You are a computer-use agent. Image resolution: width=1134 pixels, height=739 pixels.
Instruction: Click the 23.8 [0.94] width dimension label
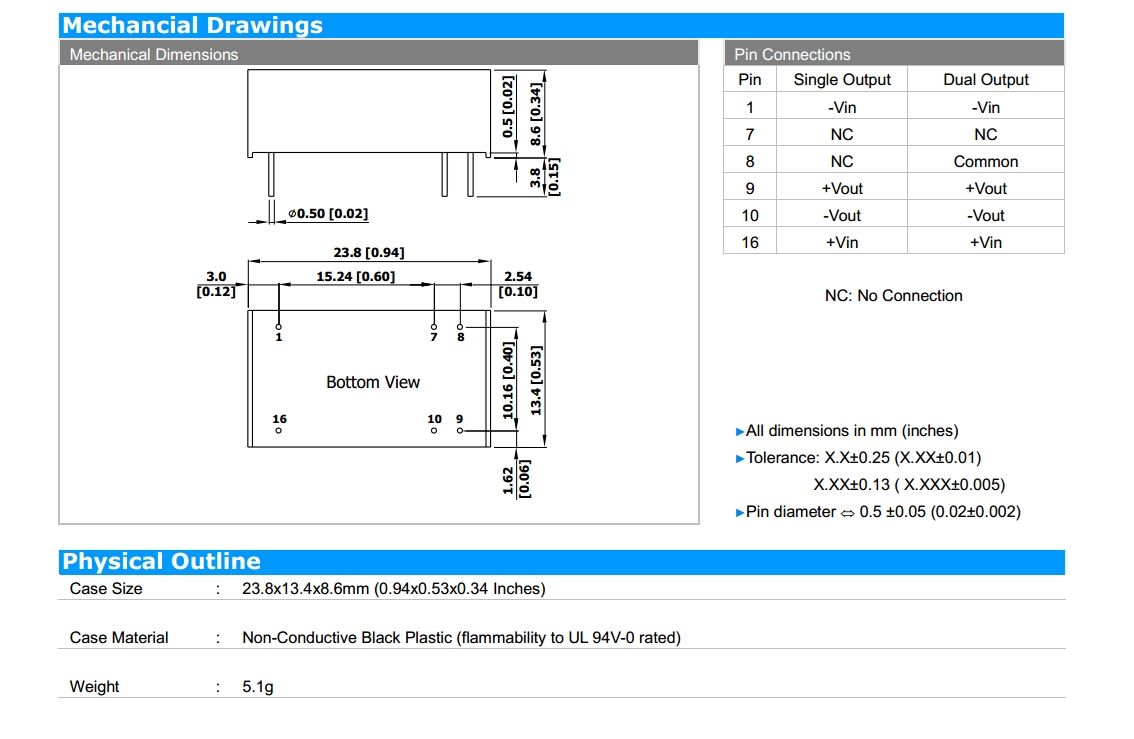pyautogui.click(x=369, y=253)
